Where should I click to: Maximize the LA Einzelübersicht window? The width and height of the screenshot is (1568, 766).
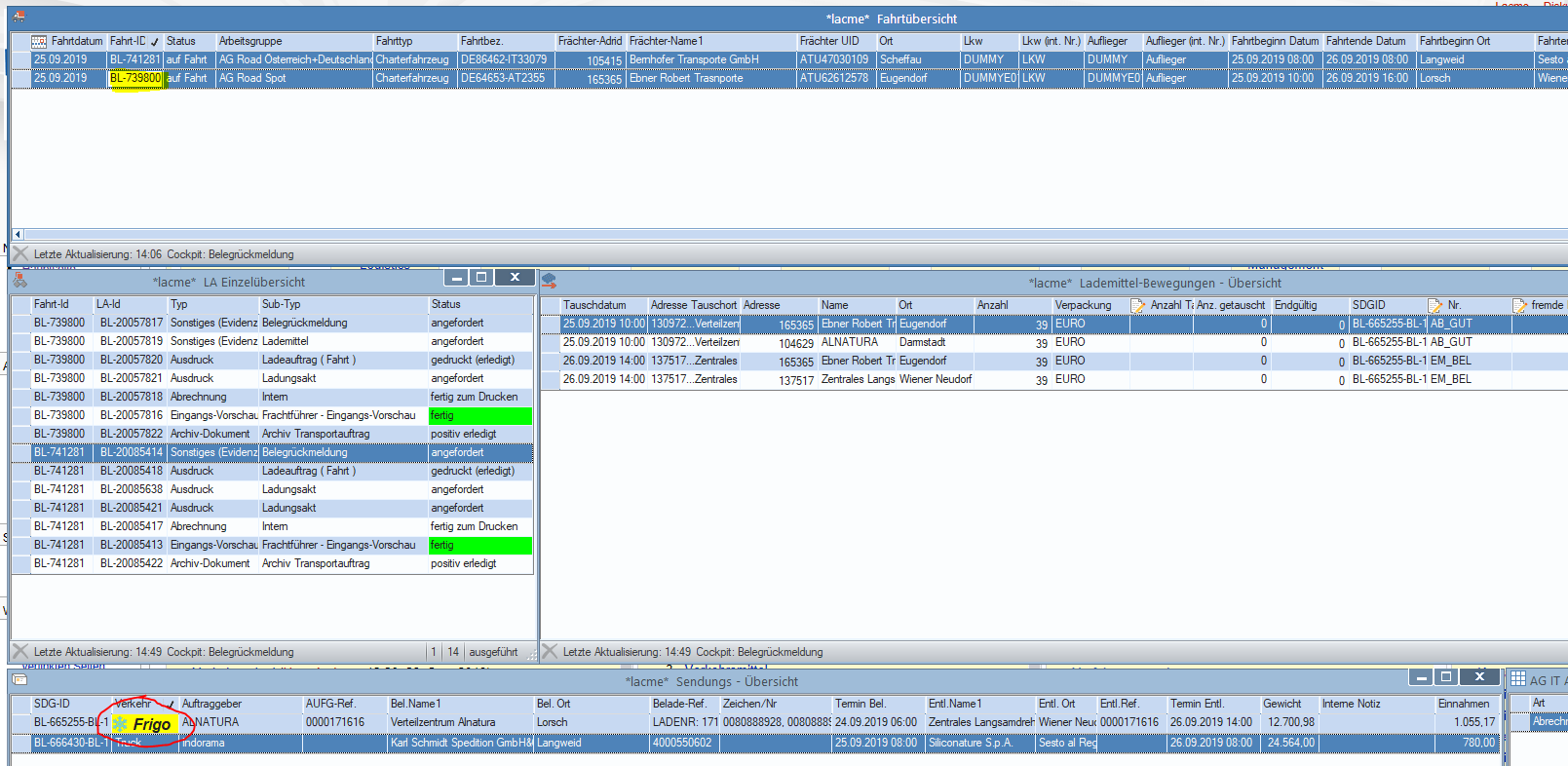point(480,278)
